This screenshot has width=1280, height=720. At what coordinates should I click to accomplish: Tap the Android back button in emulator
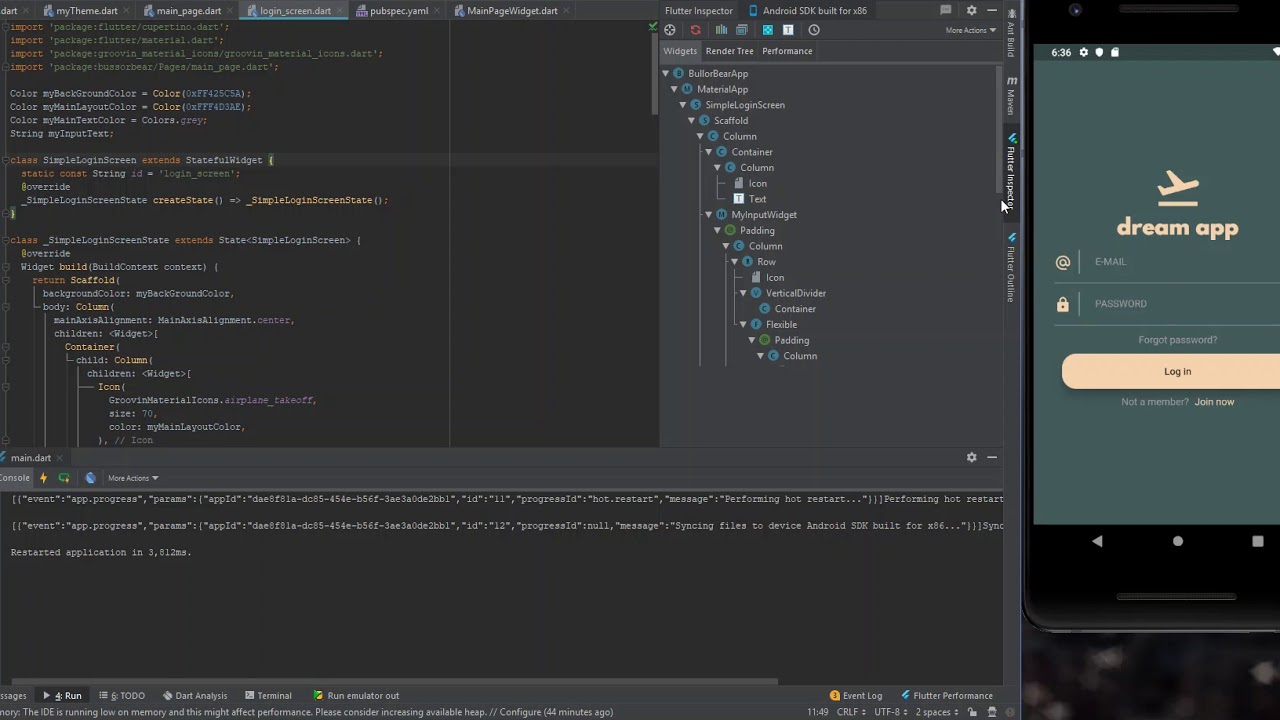coord(1097,541)
